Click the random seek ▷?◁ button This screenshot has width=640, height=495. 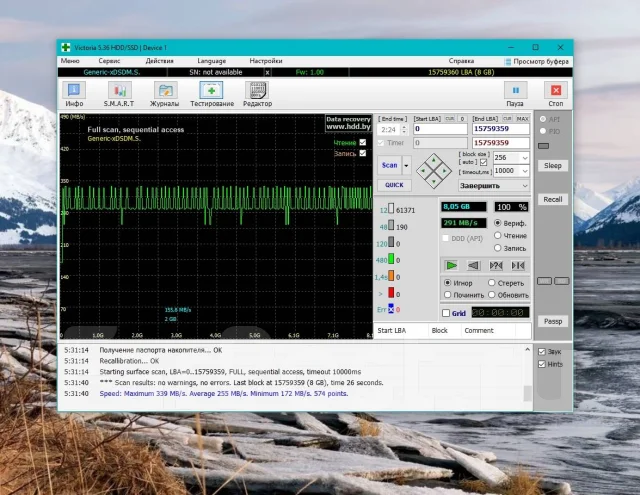tap(496, 266)
